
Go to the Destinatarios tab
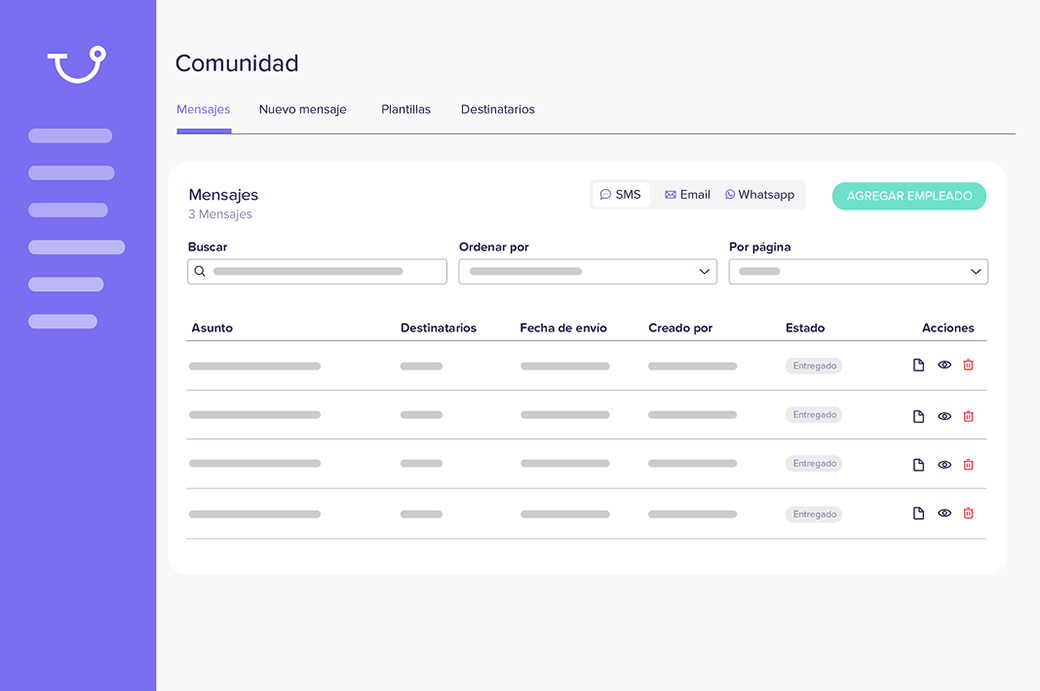click(497, 110)
